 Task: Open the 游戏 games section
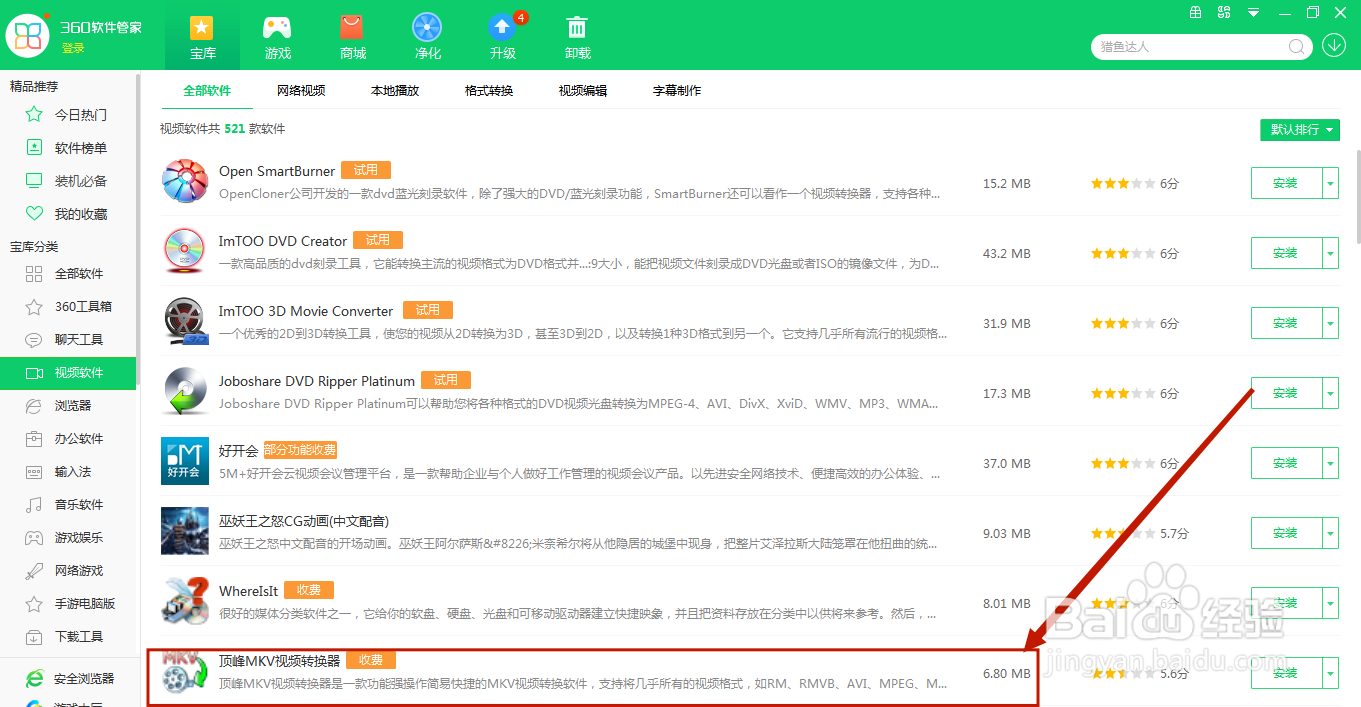(277, 36)
